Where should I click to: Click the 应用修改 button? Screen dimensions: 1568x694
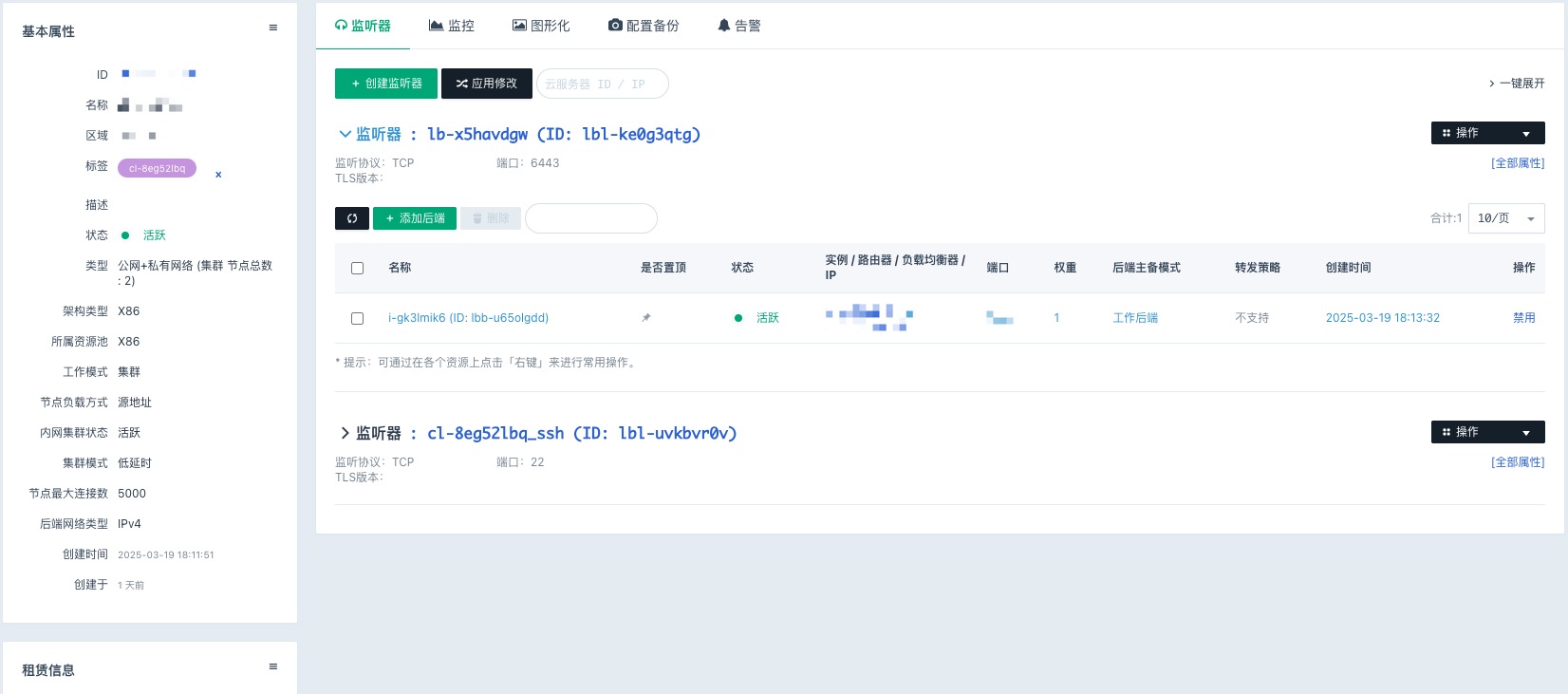click(486, 84)
